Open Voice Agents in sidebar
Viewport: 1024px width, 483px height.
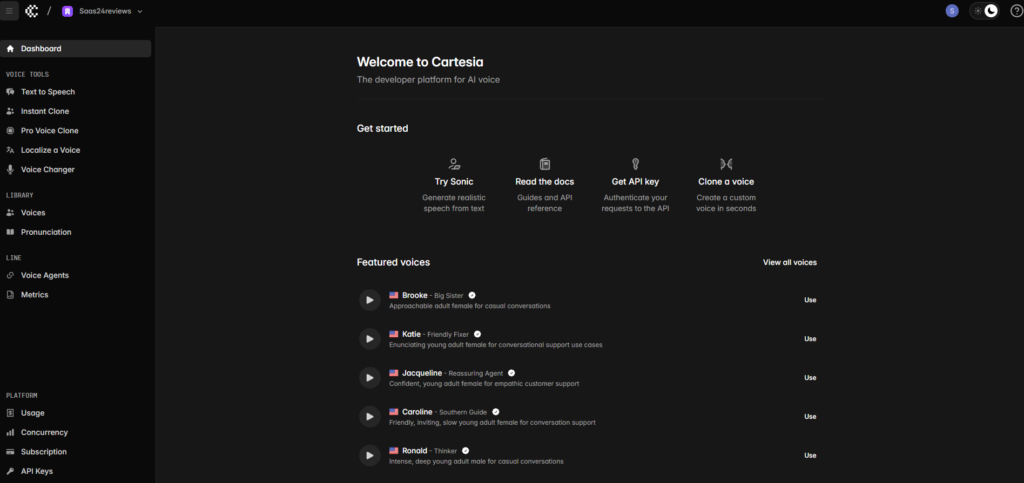pyautogui.click(x=44, y=275)
